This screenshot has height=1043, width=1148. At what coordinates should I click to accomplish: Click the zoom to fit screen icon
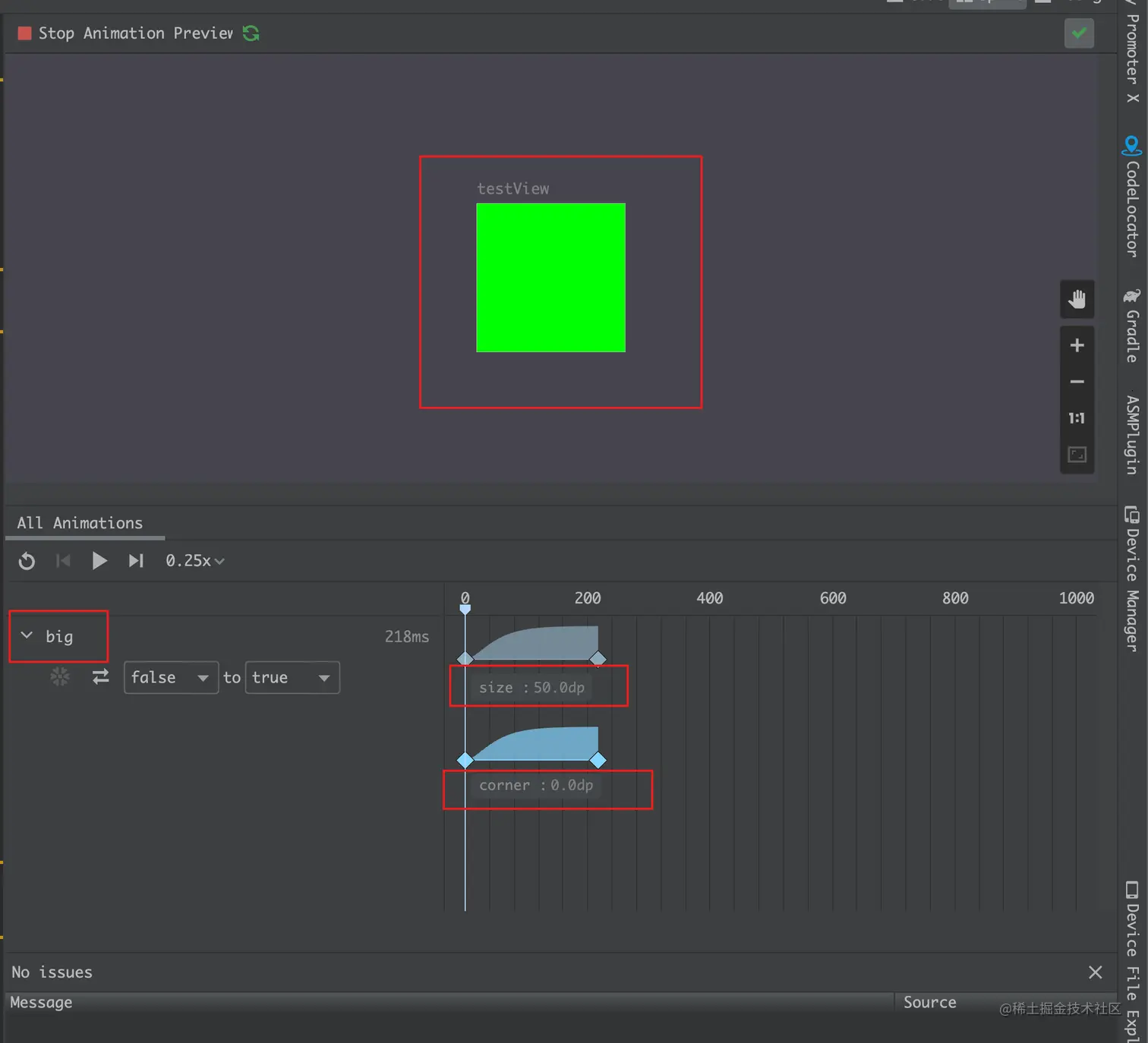pyautogui.click(x=1077, y=455)
